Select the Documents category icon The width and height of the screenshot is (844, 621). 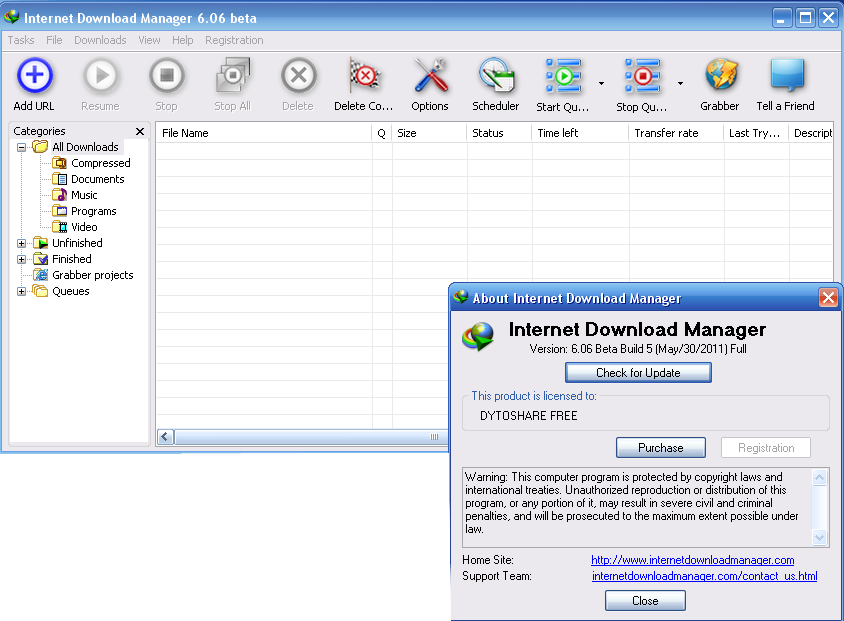pos(59,179)
